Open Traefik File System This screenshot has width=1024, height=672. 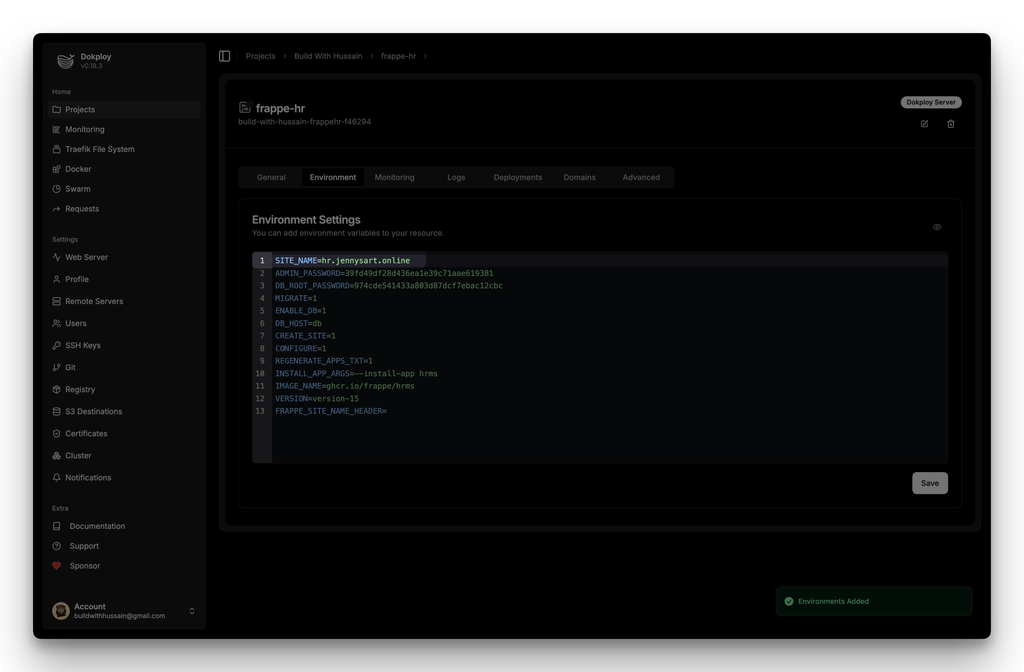(x=99, y=149)
